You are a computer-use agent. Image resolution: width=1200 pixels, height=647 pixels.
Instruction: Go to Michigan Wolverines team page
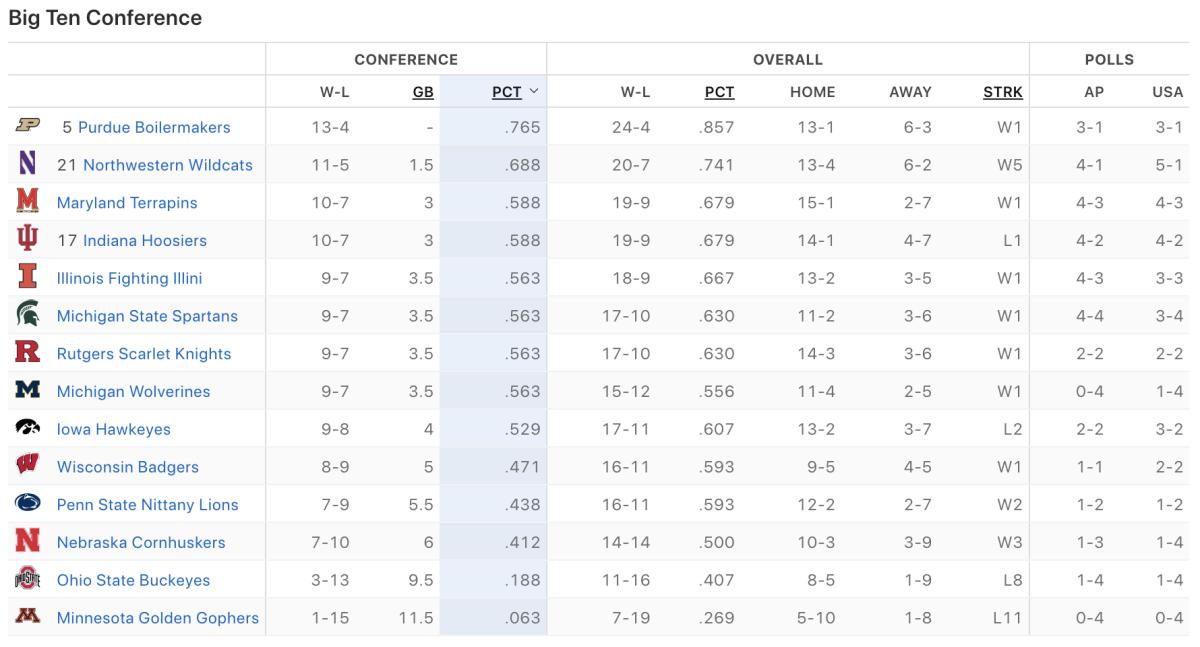[133, 391]
